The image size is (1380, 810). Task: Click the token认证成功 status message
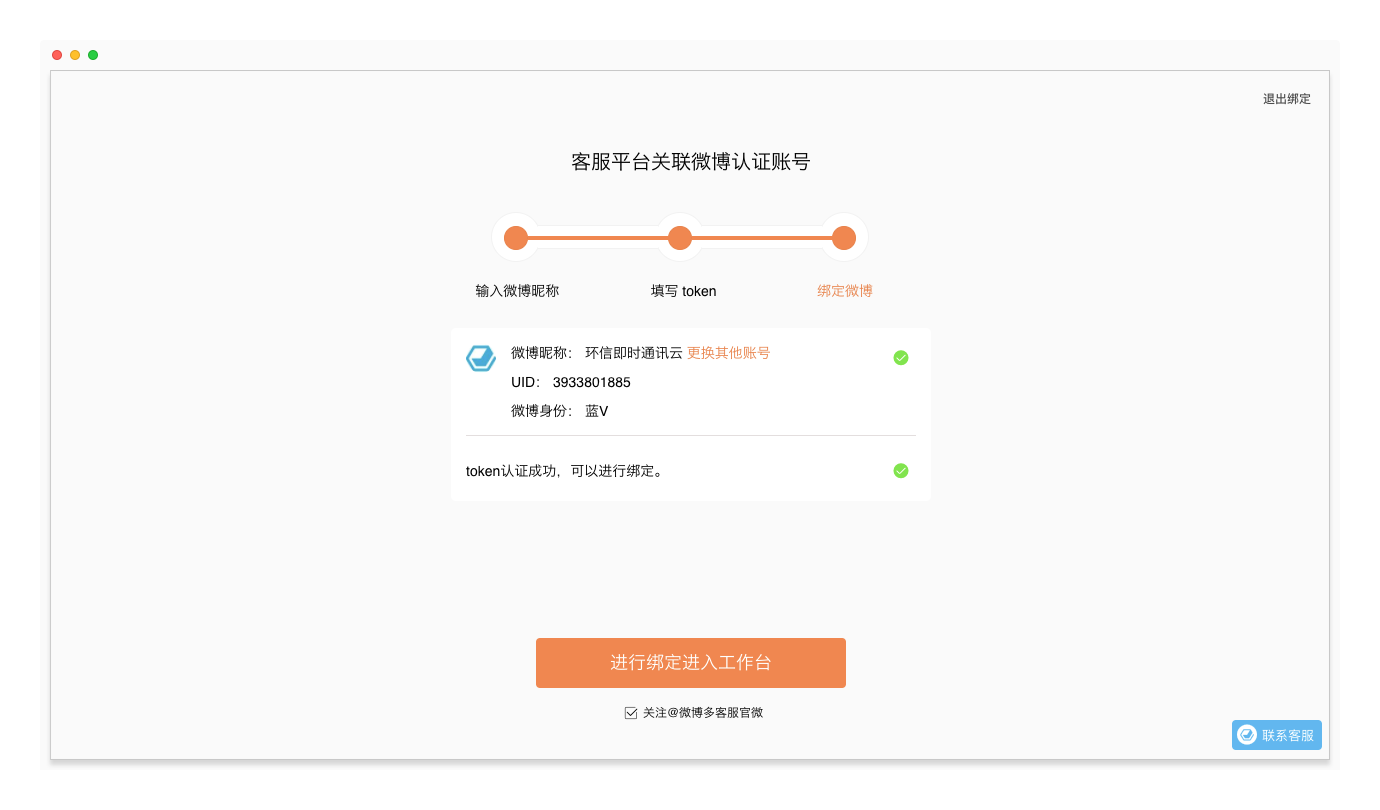coord(565,471)
